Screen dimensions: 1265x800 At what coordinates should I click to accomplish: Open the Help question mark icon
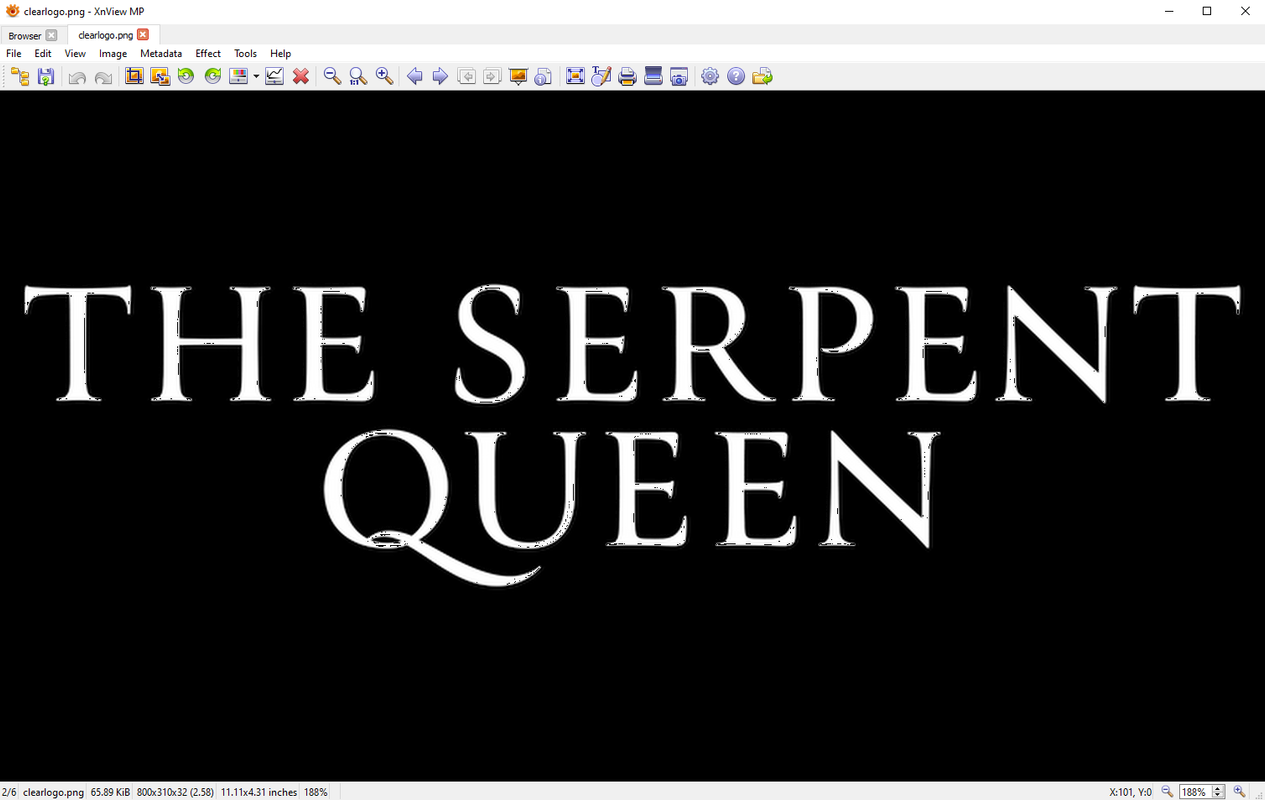point(736,77)
